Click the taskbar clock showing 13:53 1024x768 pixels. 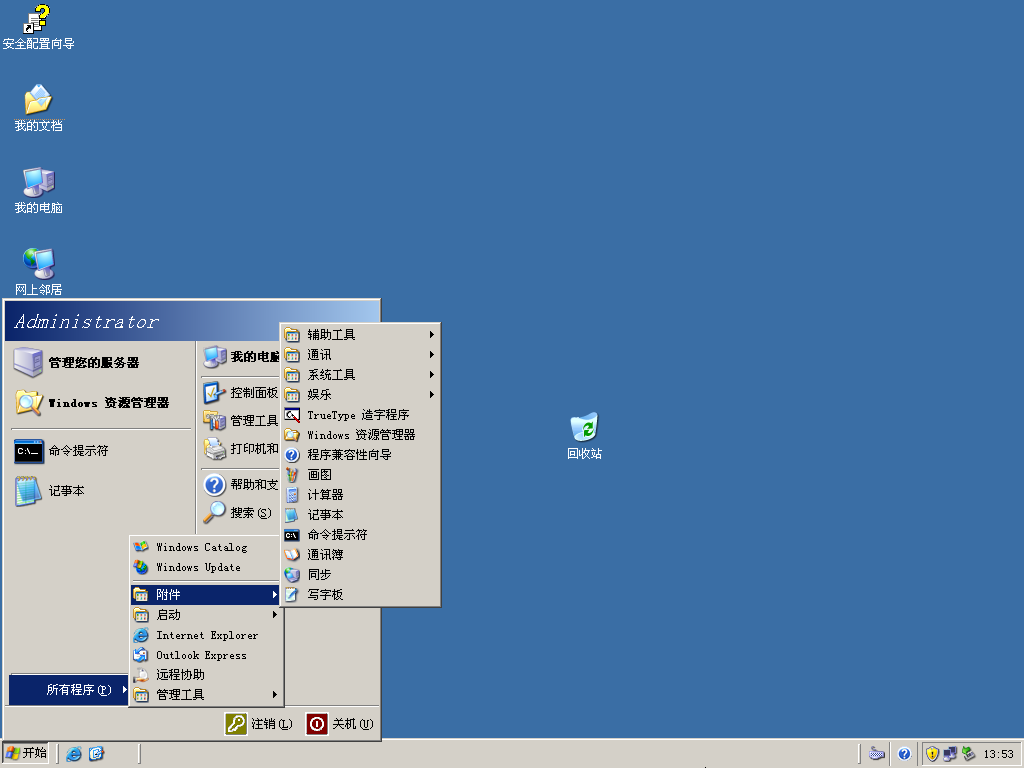pyautogui.click(x=999, y=754)
